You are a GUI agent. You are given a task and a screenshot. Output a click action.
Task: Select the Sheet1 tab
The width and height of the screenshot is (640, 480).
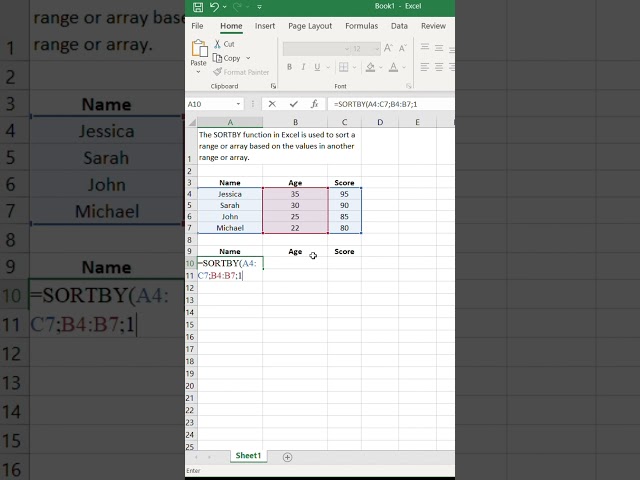click(x=248, y=456)
